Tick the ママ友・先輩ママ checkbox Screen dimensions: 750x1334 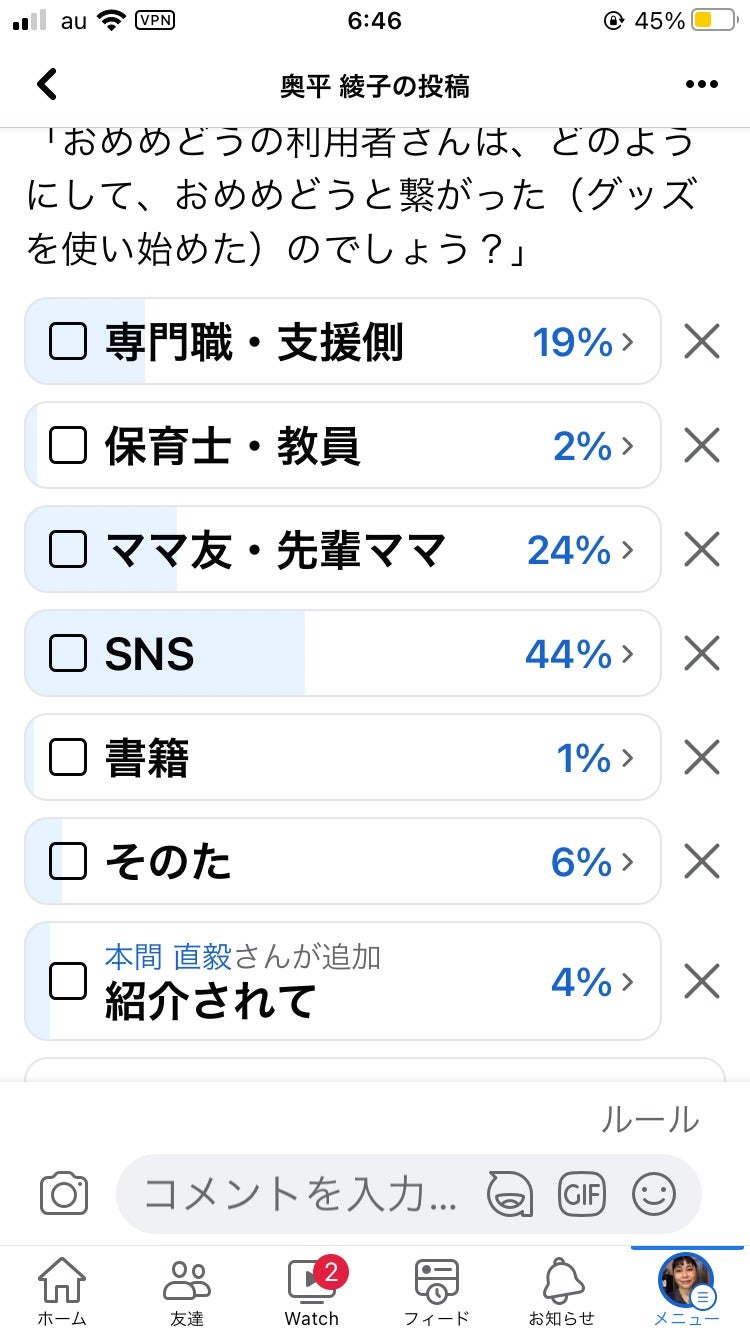coord(68,550)
